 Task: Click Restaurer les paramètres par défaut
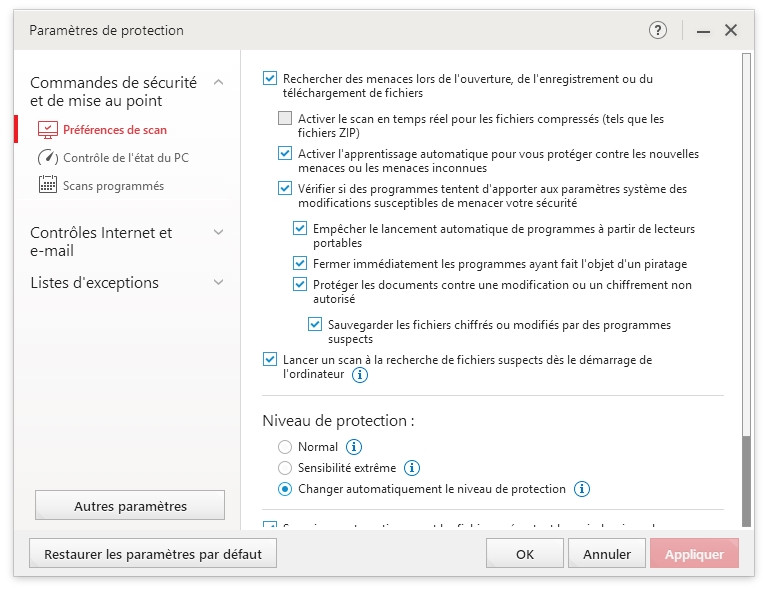153,553
